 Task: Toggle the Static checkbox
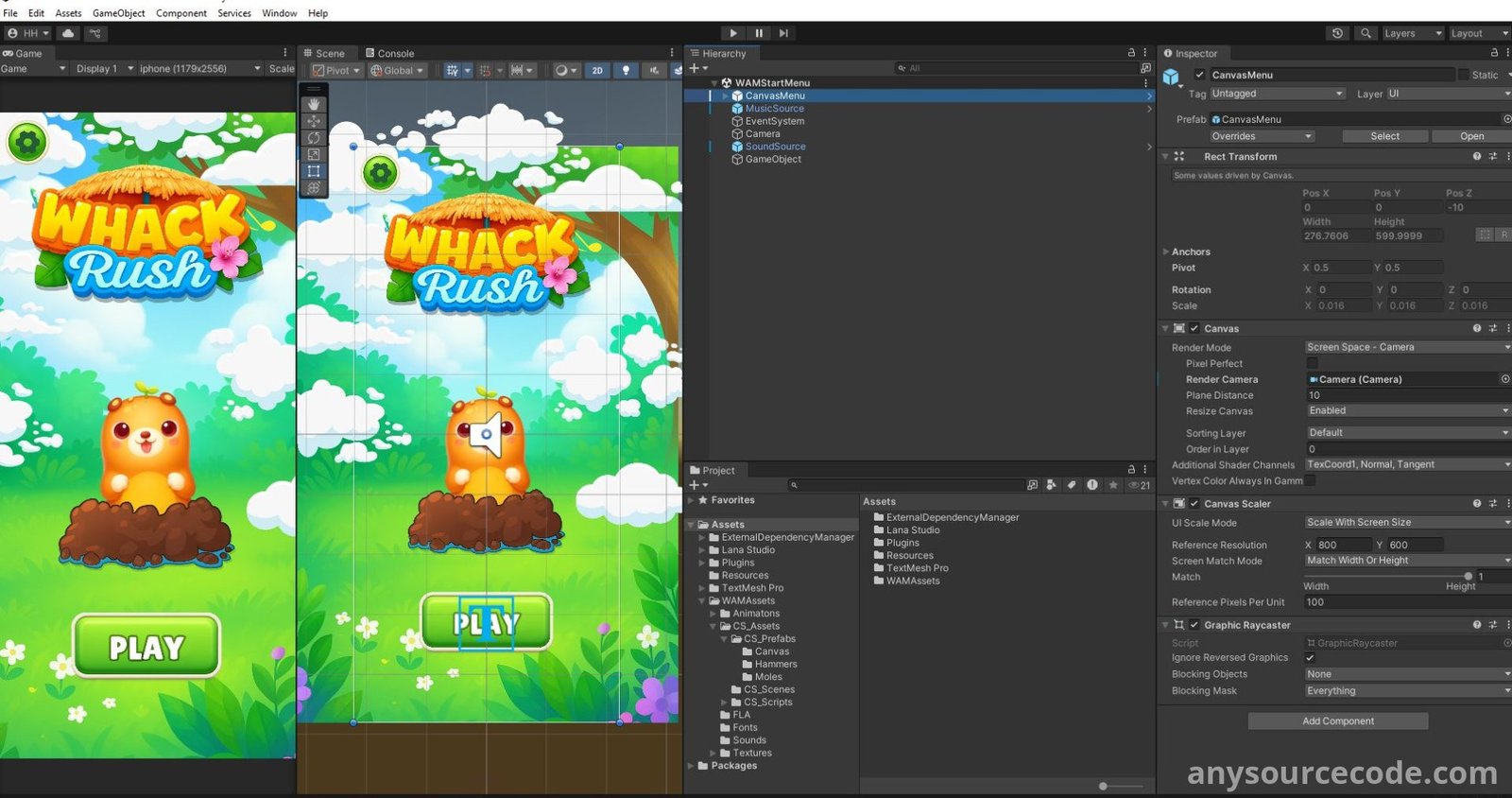1464,75
